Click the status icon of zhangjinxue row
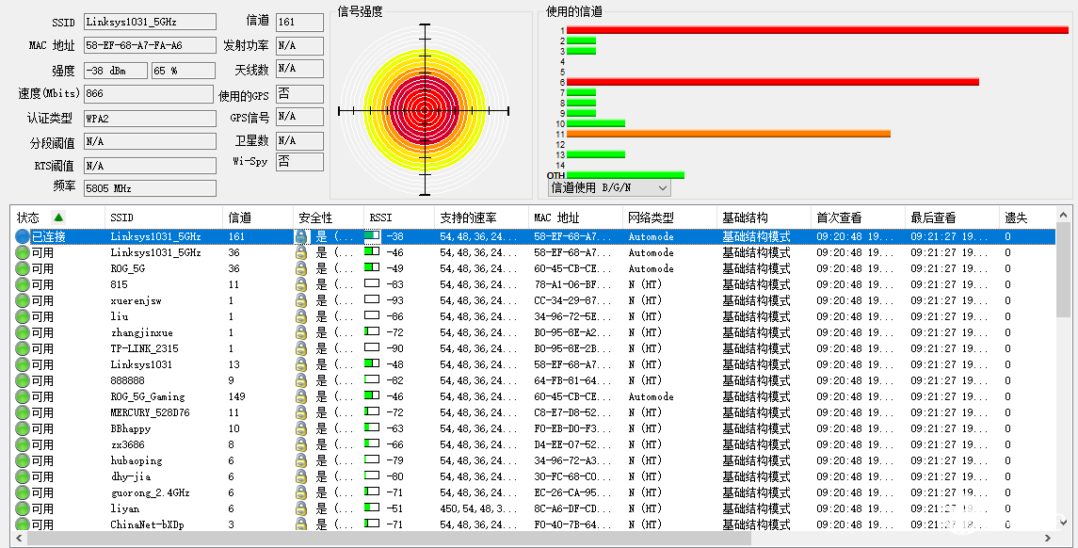 [23, 333]
